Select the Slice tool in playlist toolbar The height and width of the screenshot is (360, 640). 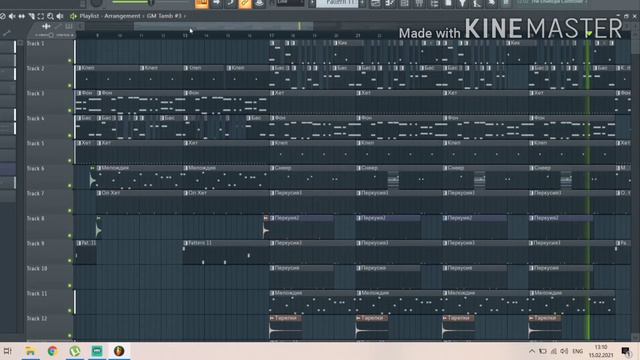click(x=31, y=16)
